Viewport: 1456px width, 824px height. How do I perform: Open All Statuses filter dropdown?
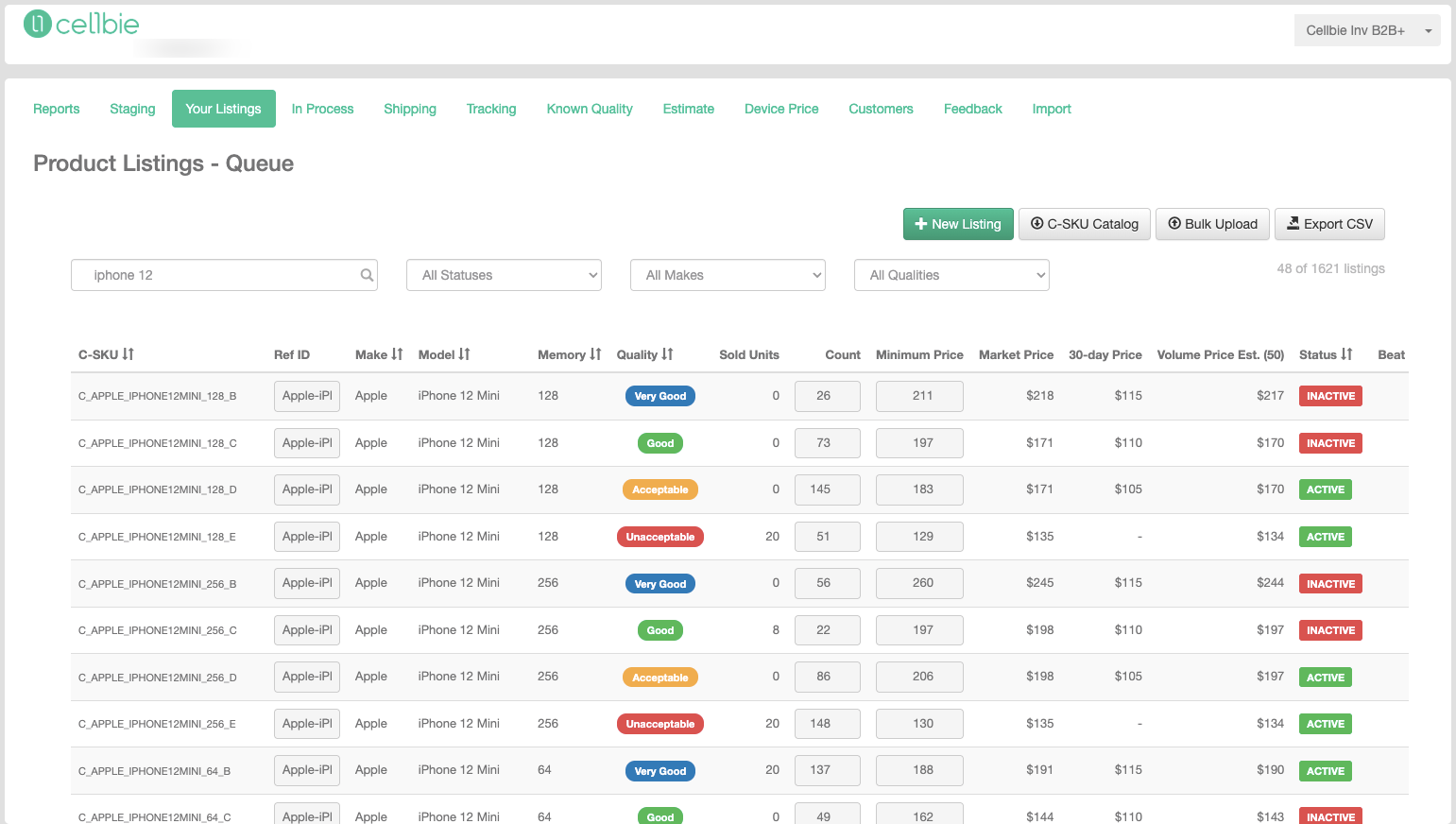(x=504, y=275)
